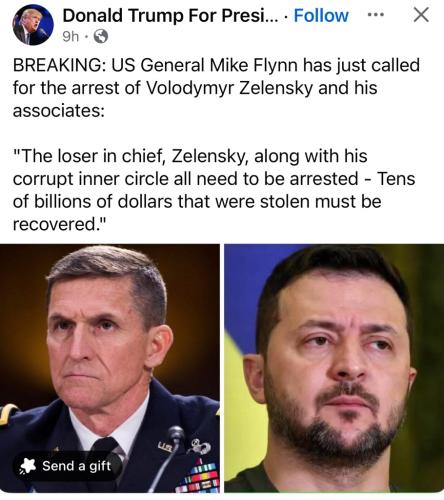Click the globe public audience icon
This screenshot has height=500, width=444.
click(x=101, y=36)
